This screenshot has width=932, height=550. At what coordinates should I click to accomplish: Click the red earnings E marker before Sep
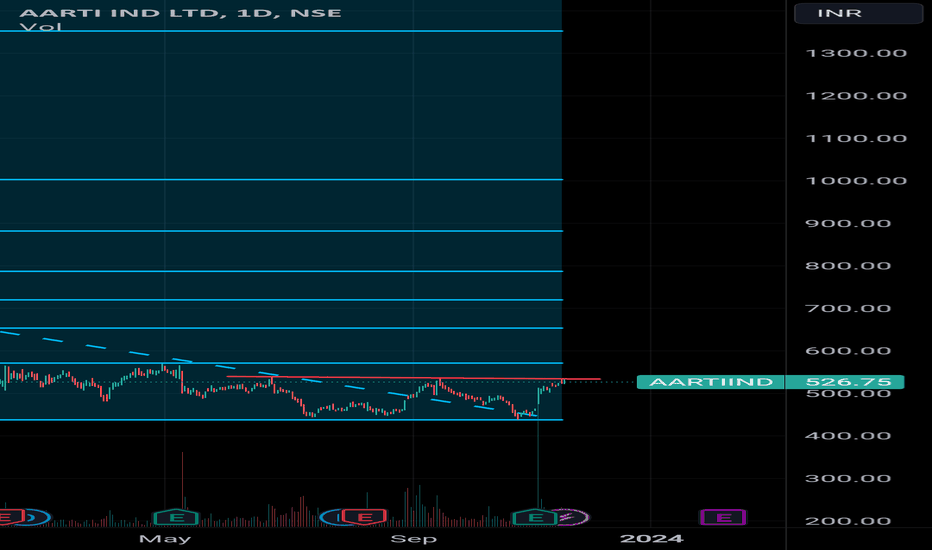364,517
